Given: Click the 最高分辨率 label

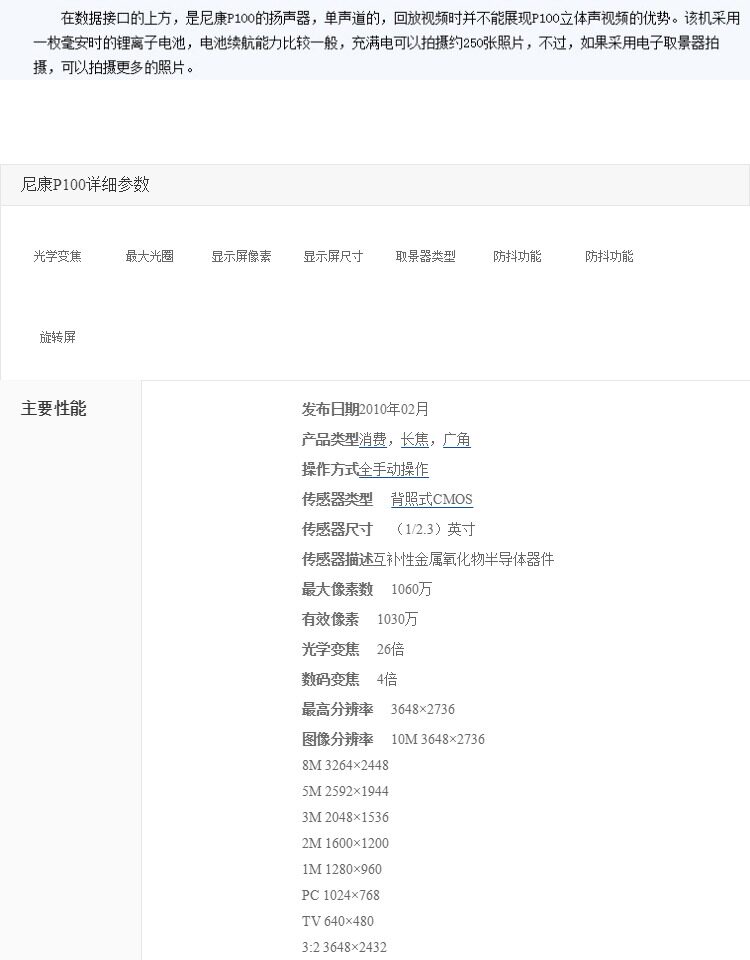Looking at the screenshot, I should pyautogui.click(x=337, y=710).
